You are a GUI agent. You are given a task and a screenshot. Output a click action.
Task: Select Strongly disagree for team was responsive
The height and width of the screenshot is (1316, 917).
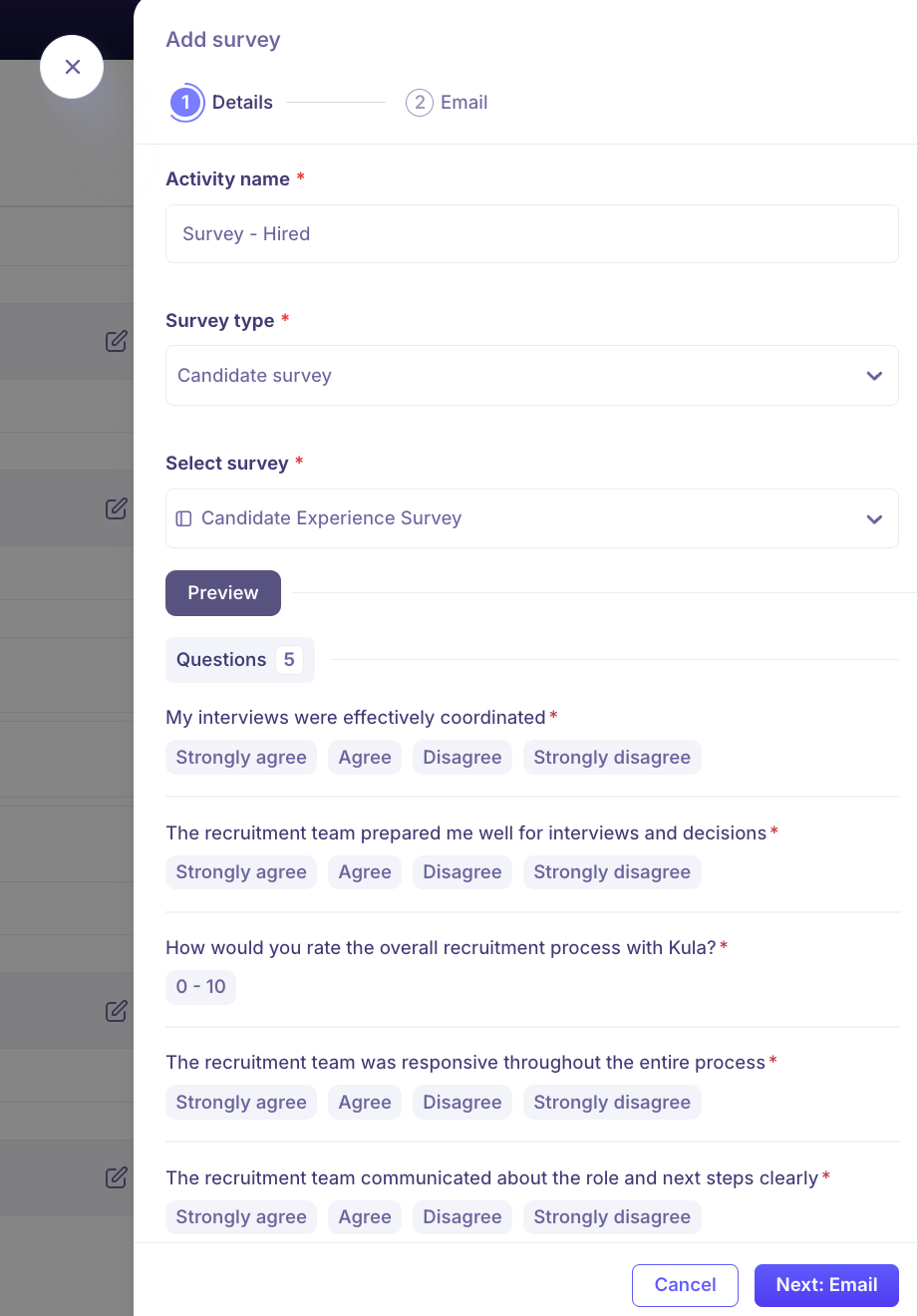pos(611,1103)
